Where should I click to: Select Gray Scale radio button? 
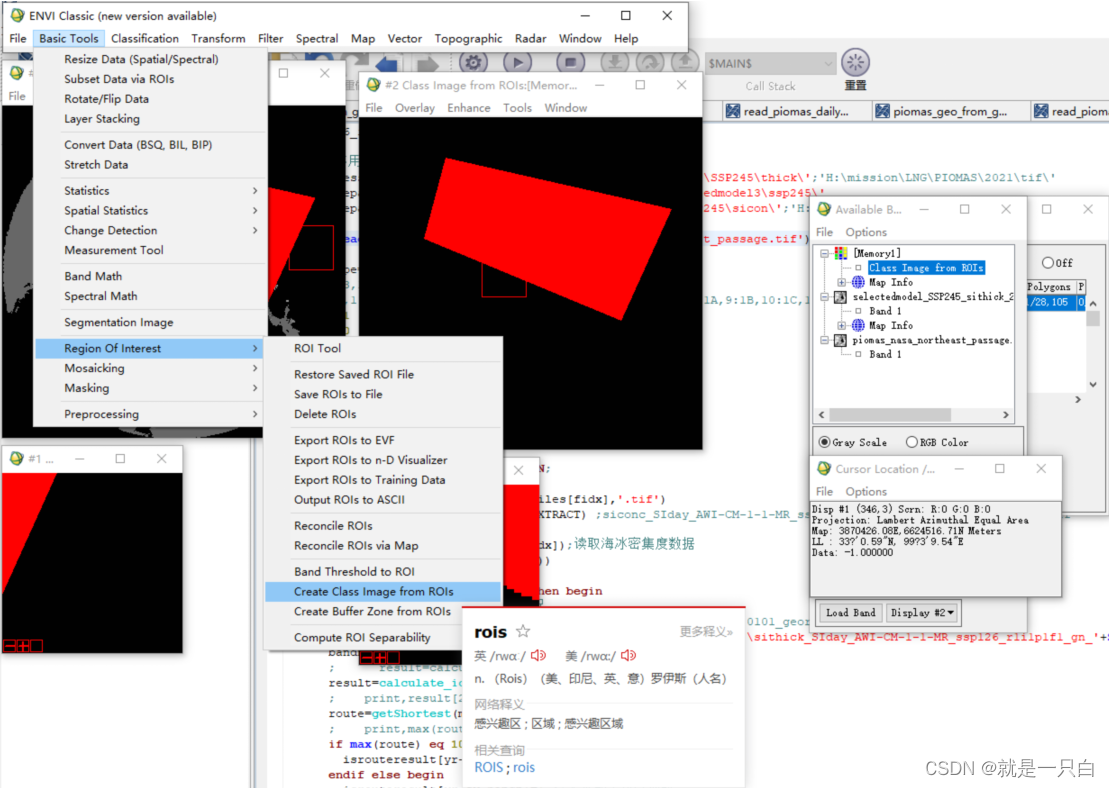point(824,442)
